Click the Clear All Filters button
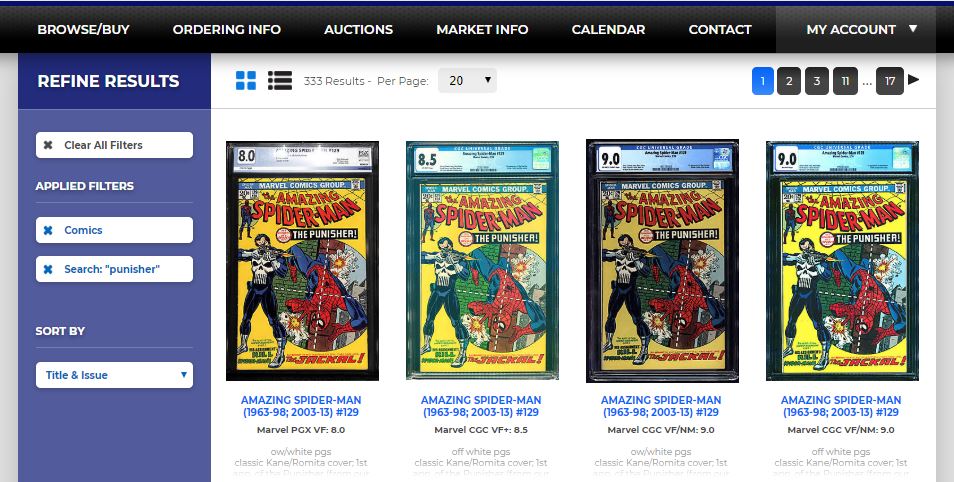Image resolution: width=954 pixels, height=482 pixels. point(114,145)
